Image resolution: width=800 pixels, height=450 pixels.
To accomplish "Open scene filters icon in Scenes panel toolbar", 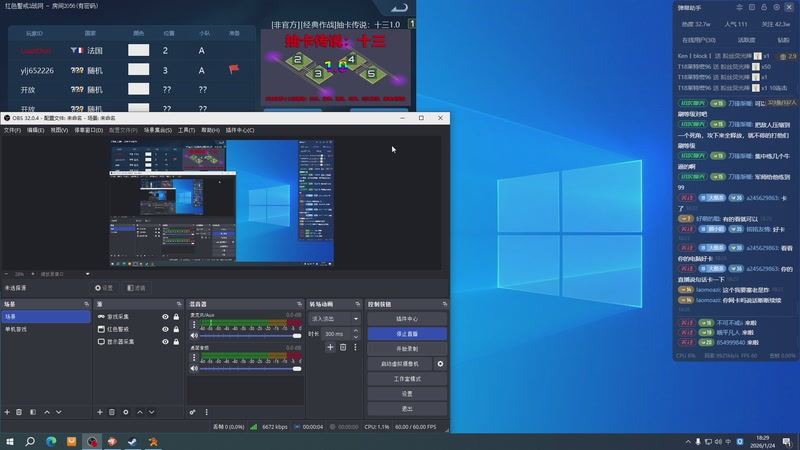I will point(33,412).
